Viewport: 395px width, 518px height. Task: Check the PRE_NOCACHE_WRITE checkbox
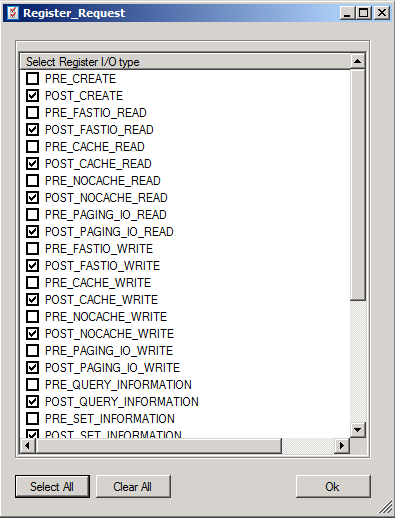pos(32,317)
